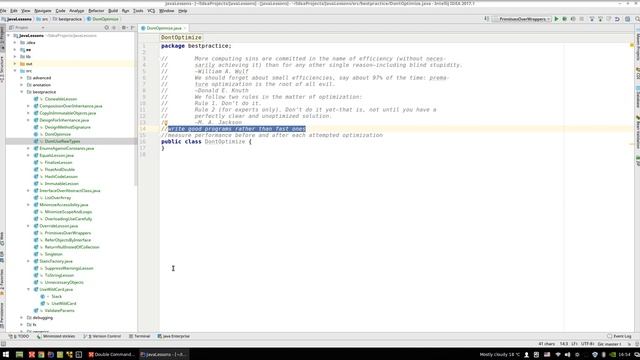Expand the advanced package
The image size is (640, 360).
click(x=22, y=78)
